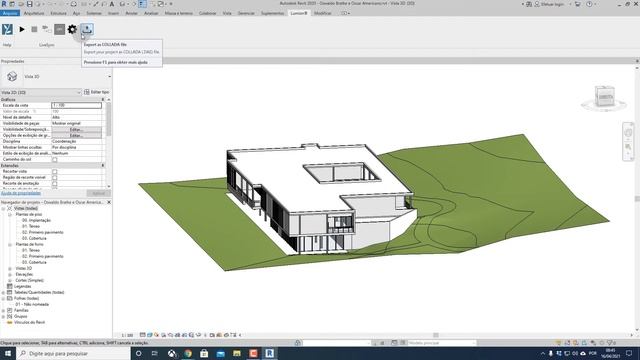
Task: Open the Revit application 'R' menu icon
Action: tap(4, 4)
